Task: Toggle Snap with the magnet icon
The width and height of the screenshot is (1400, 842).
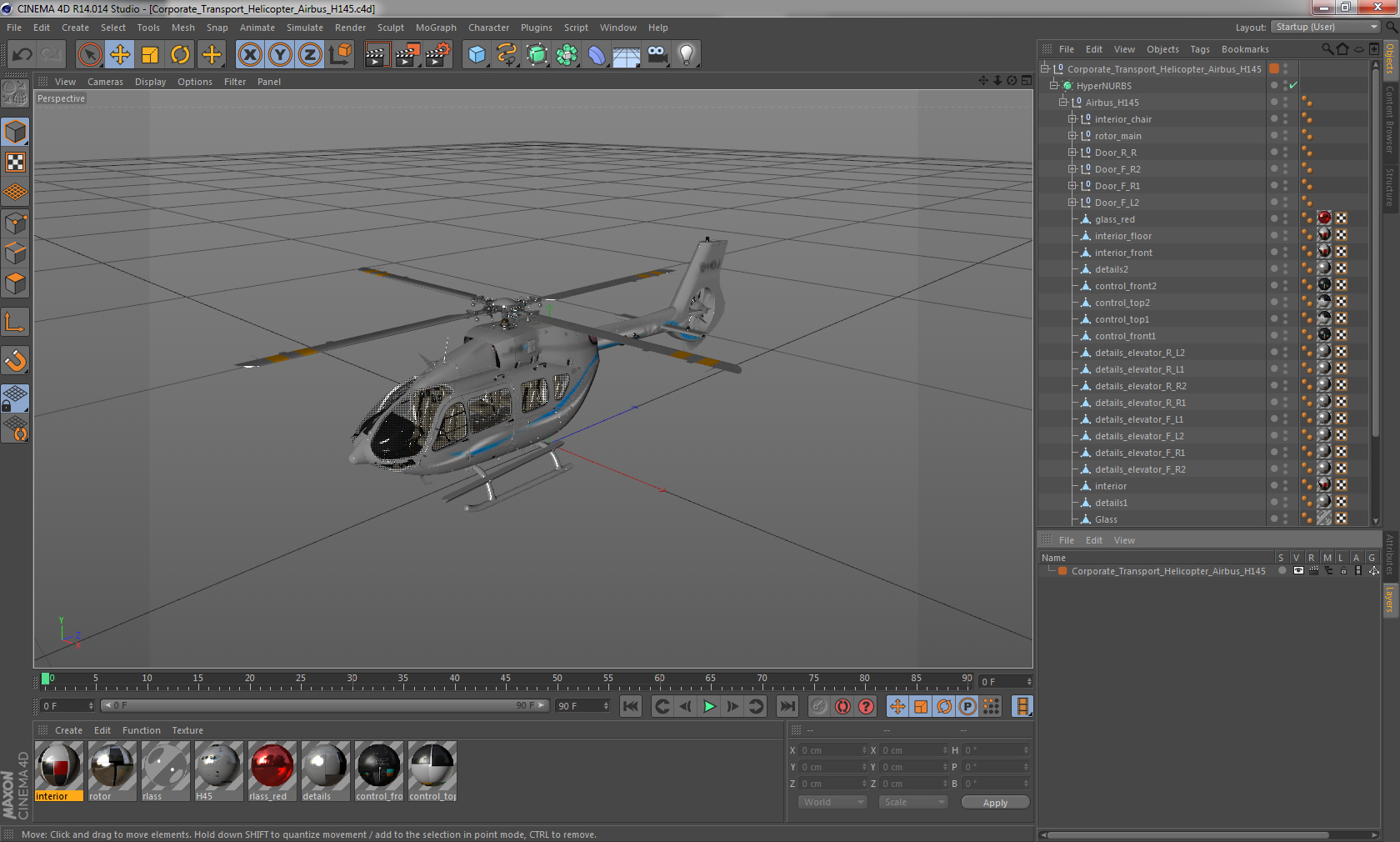Action: pyautogui.click(x=15, y=361)
